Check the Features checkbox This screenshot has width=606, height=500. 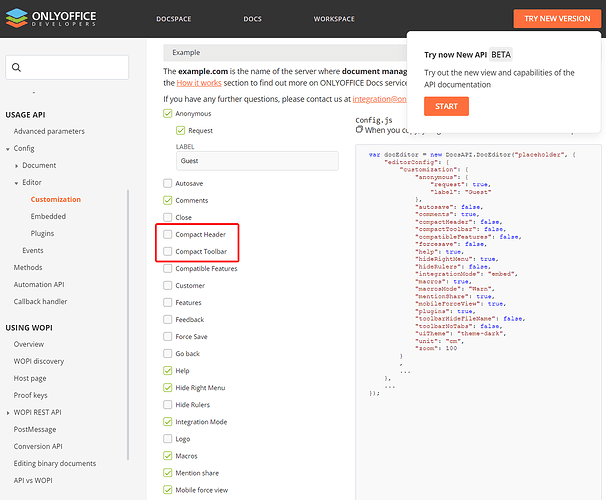(167, 302)
